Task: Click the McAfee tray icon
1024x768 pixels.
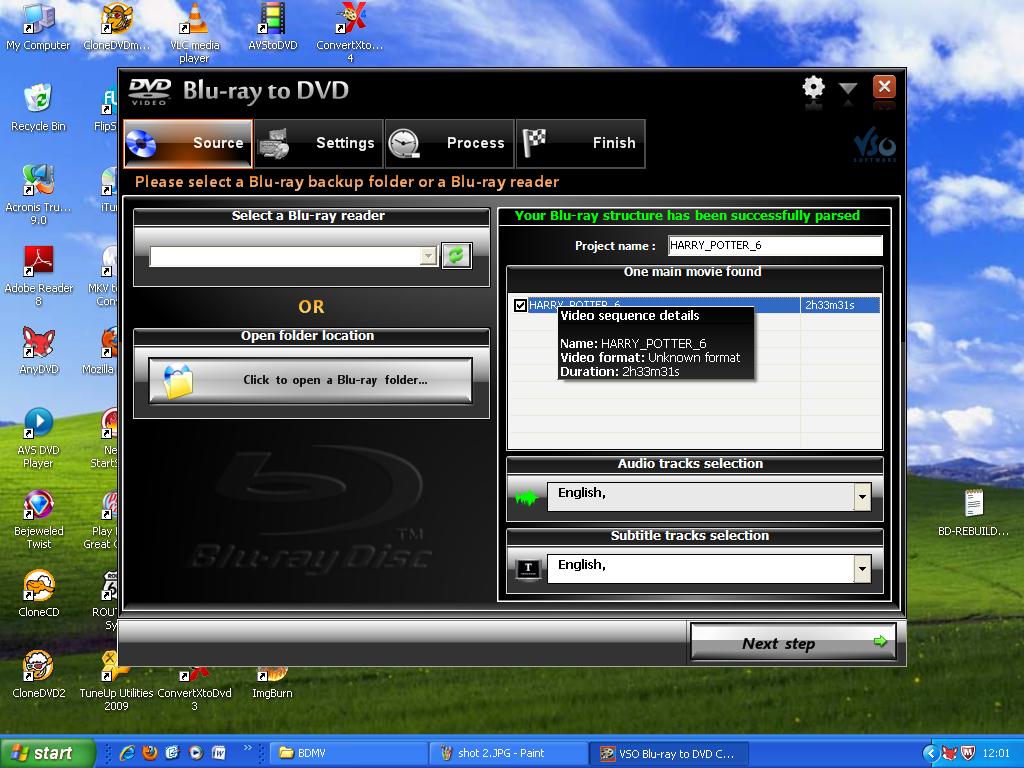Action: (x=968, y=753)
